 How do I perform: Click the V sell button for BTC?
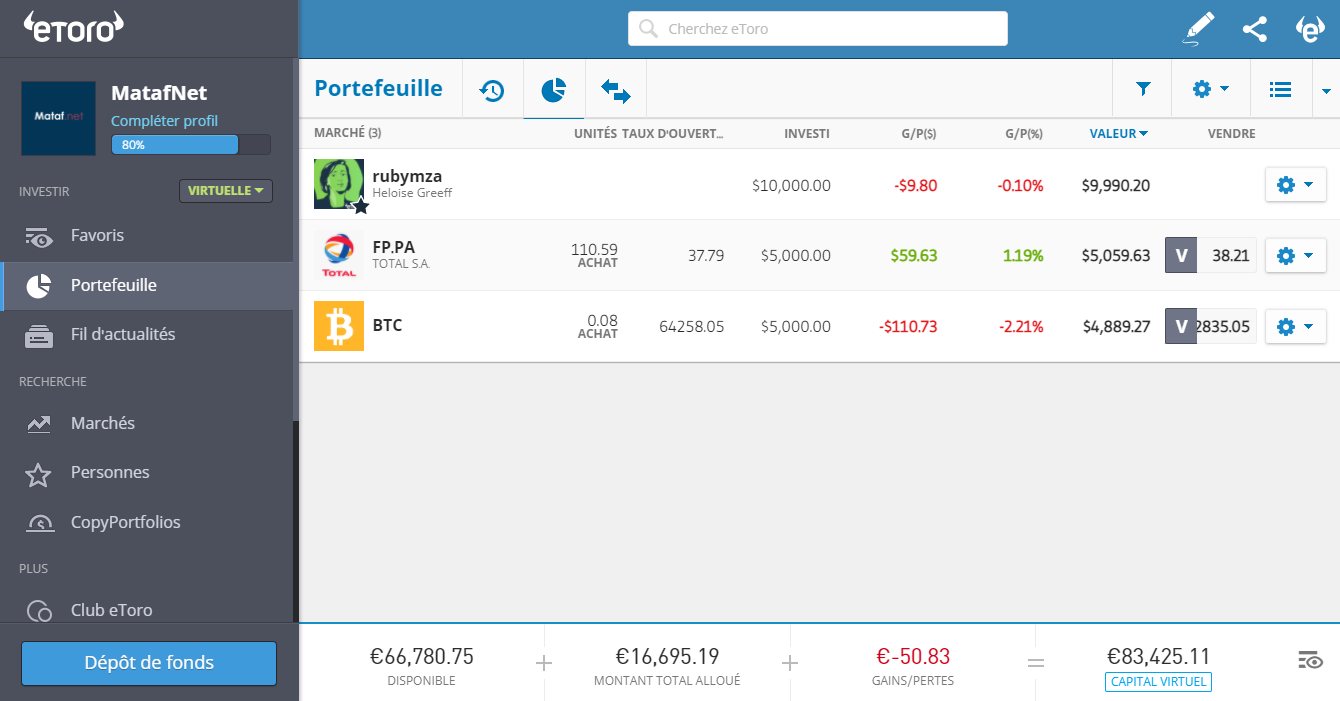tap(1181, 326)
